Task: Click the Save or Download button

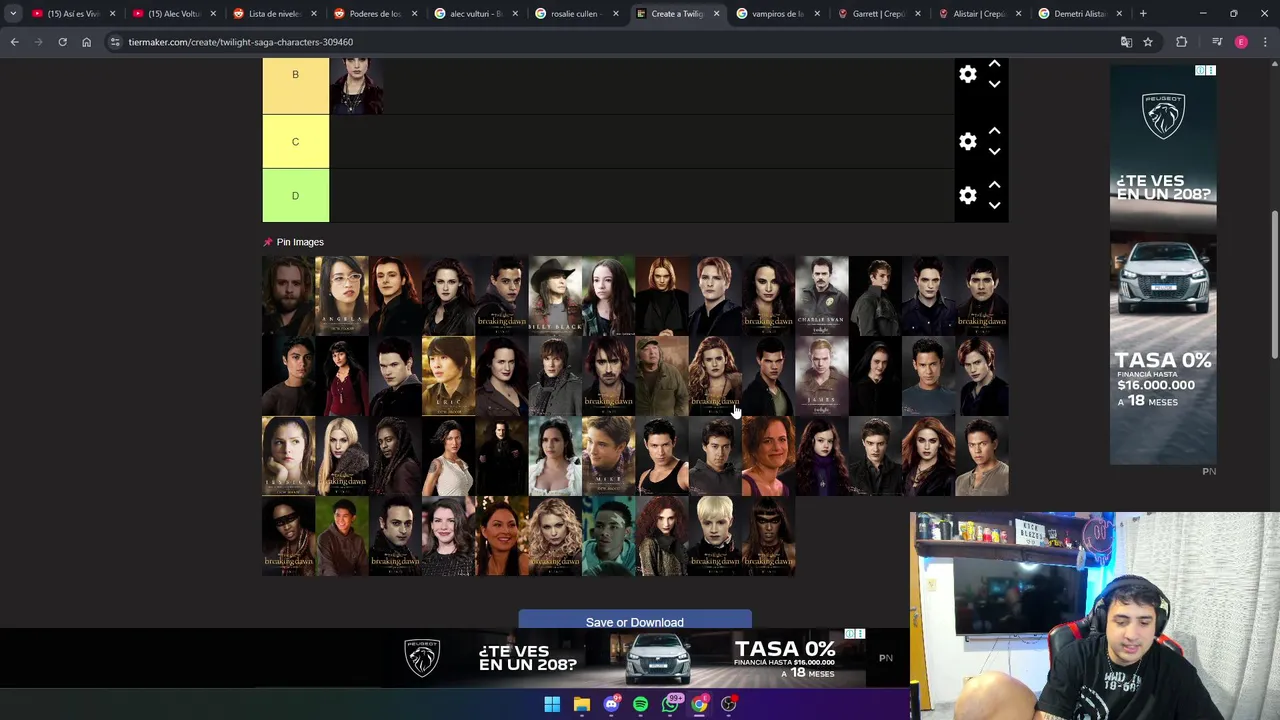Action: pyautogui.click(x=635, y=620)
